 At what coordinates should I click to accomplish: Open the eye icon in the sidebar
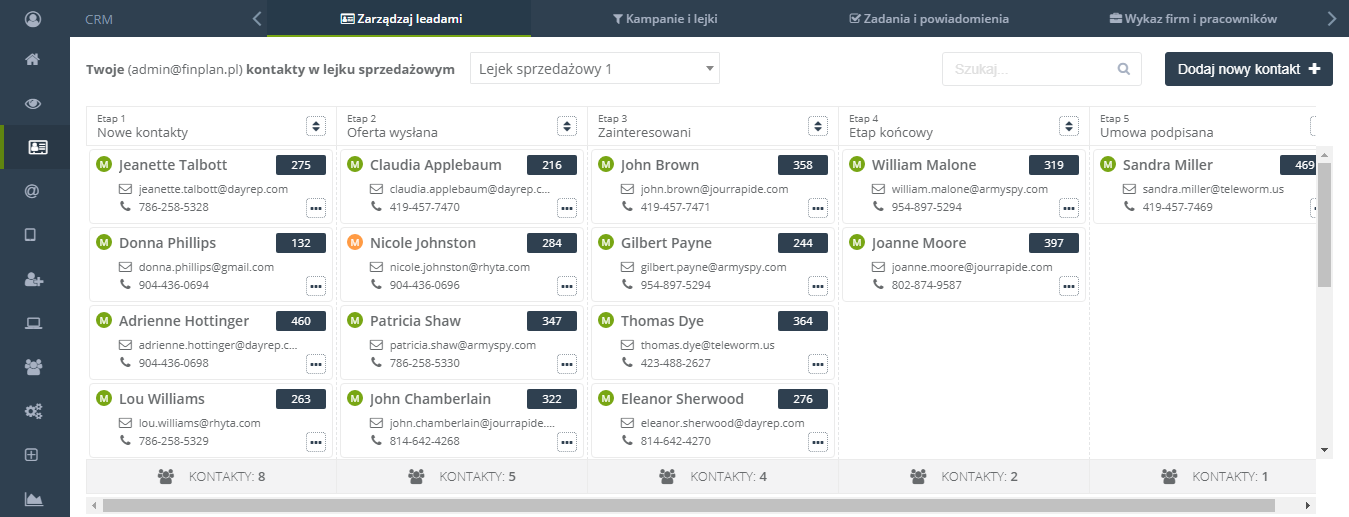(x=33, y=103)
